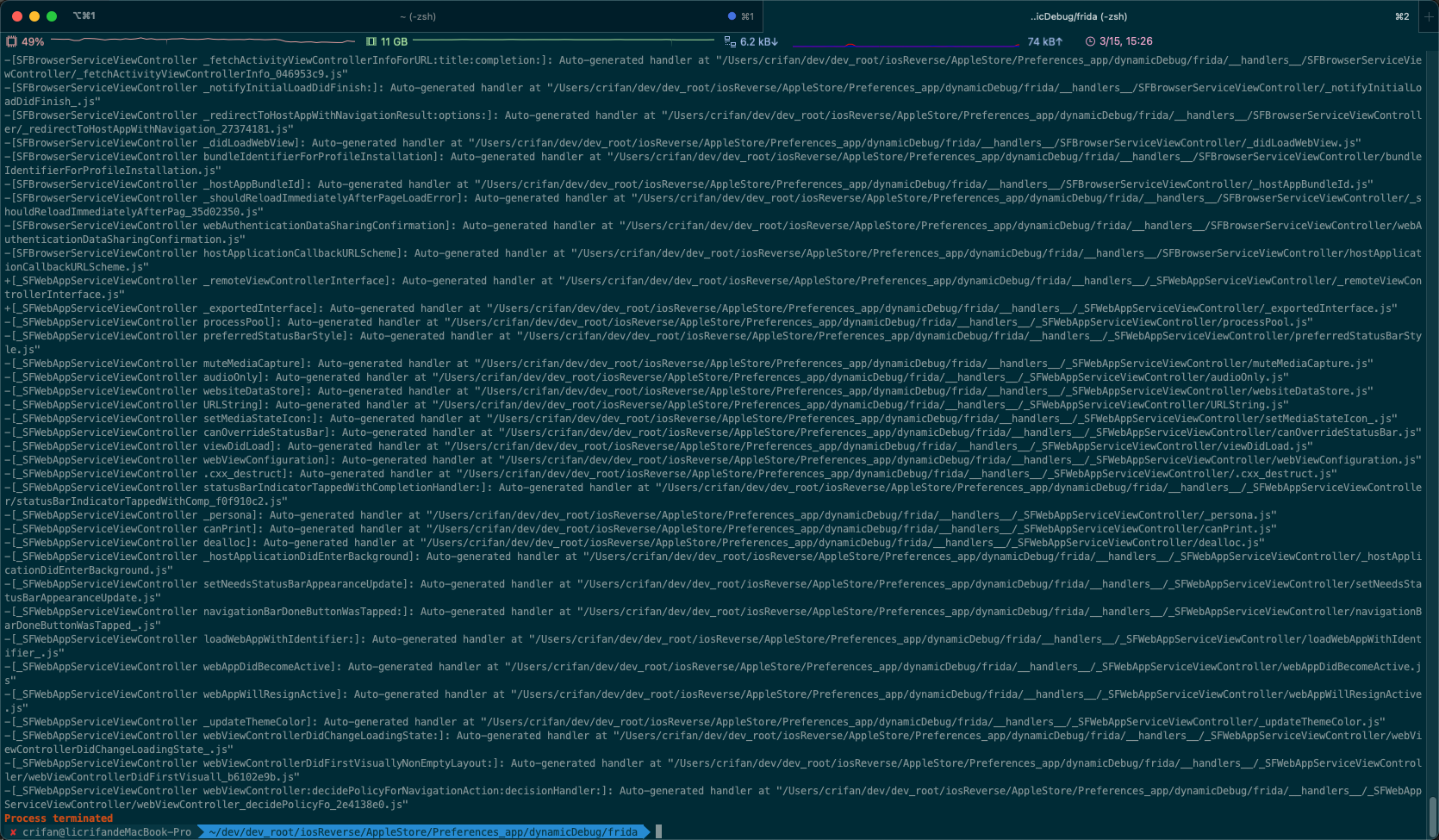The width and height of the screenshot is (1439, 840).
Task: Click the "_remoteViewControllerInterface" handler output line
Action: coord(713,288)
